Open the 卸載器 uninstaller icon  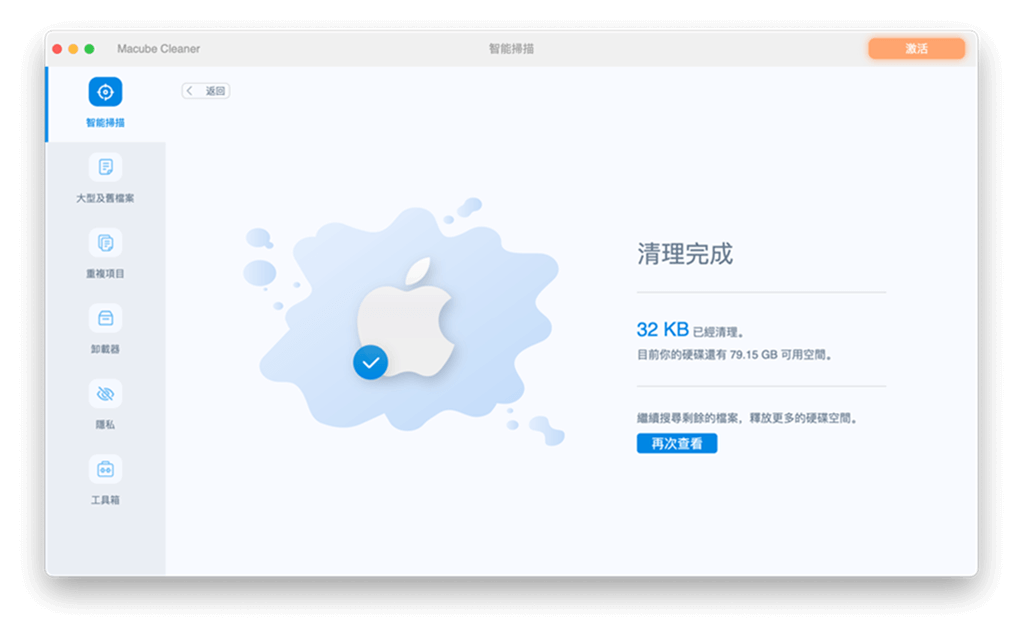click(x=105, y=318)
